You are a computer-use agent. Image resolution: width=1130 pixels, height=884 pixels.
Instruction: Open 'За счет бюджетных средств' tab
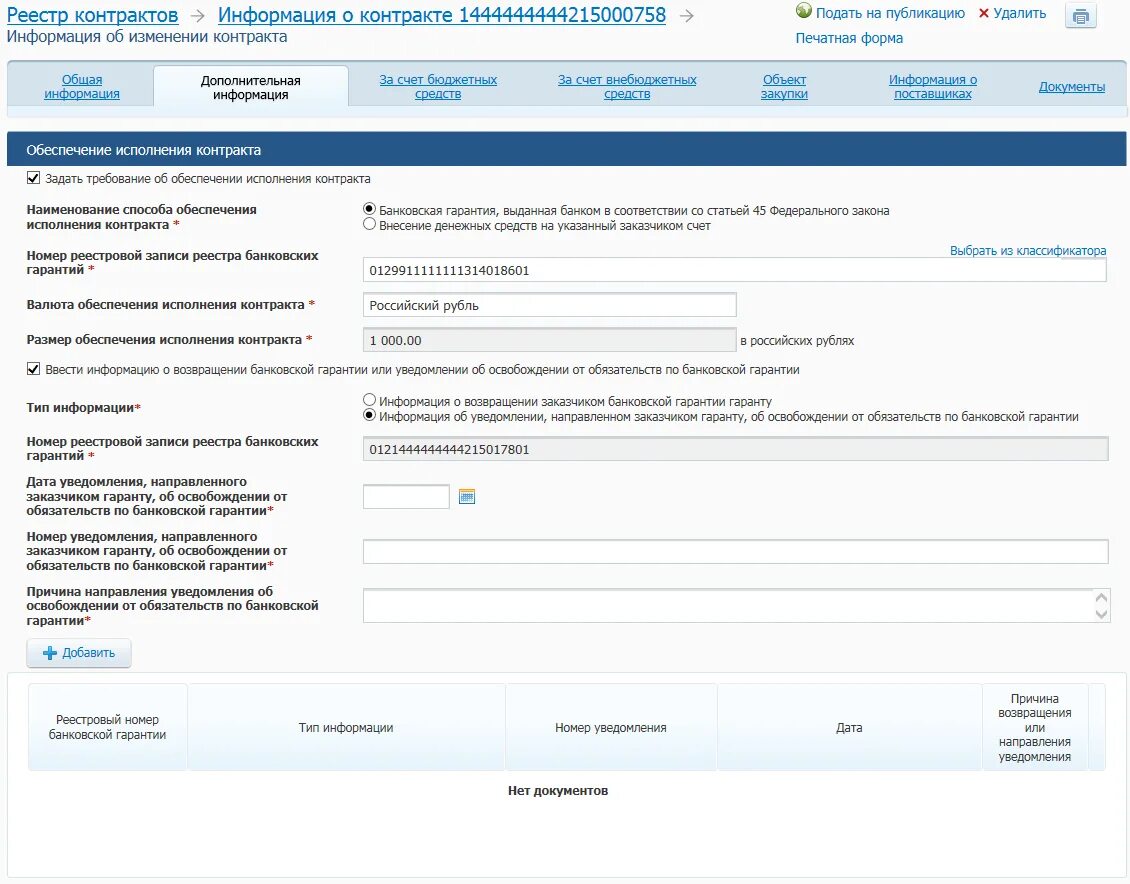pos(438,86)
